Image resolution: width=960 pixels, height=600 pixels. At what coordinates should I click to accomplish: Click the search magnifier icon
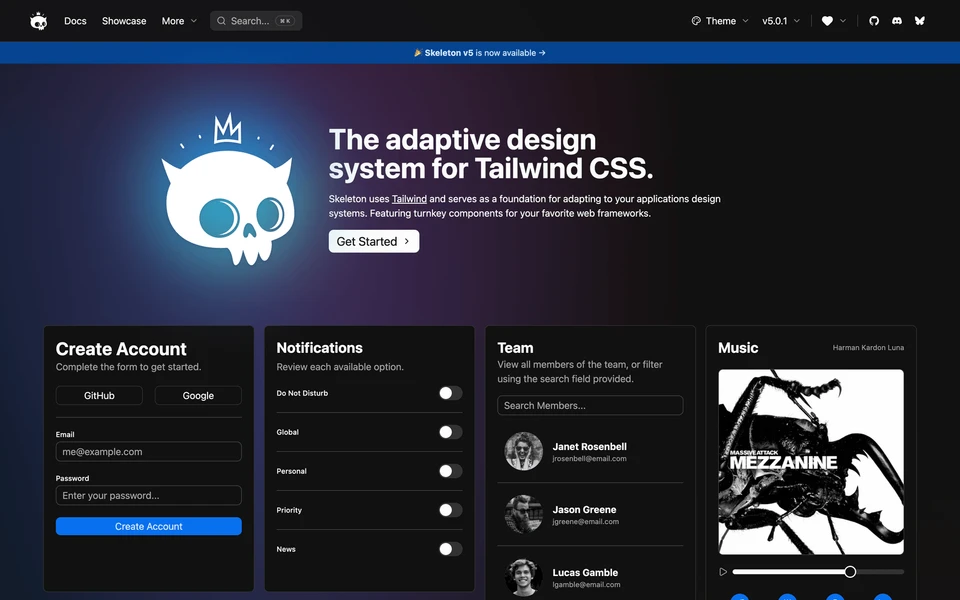point(221,21)
